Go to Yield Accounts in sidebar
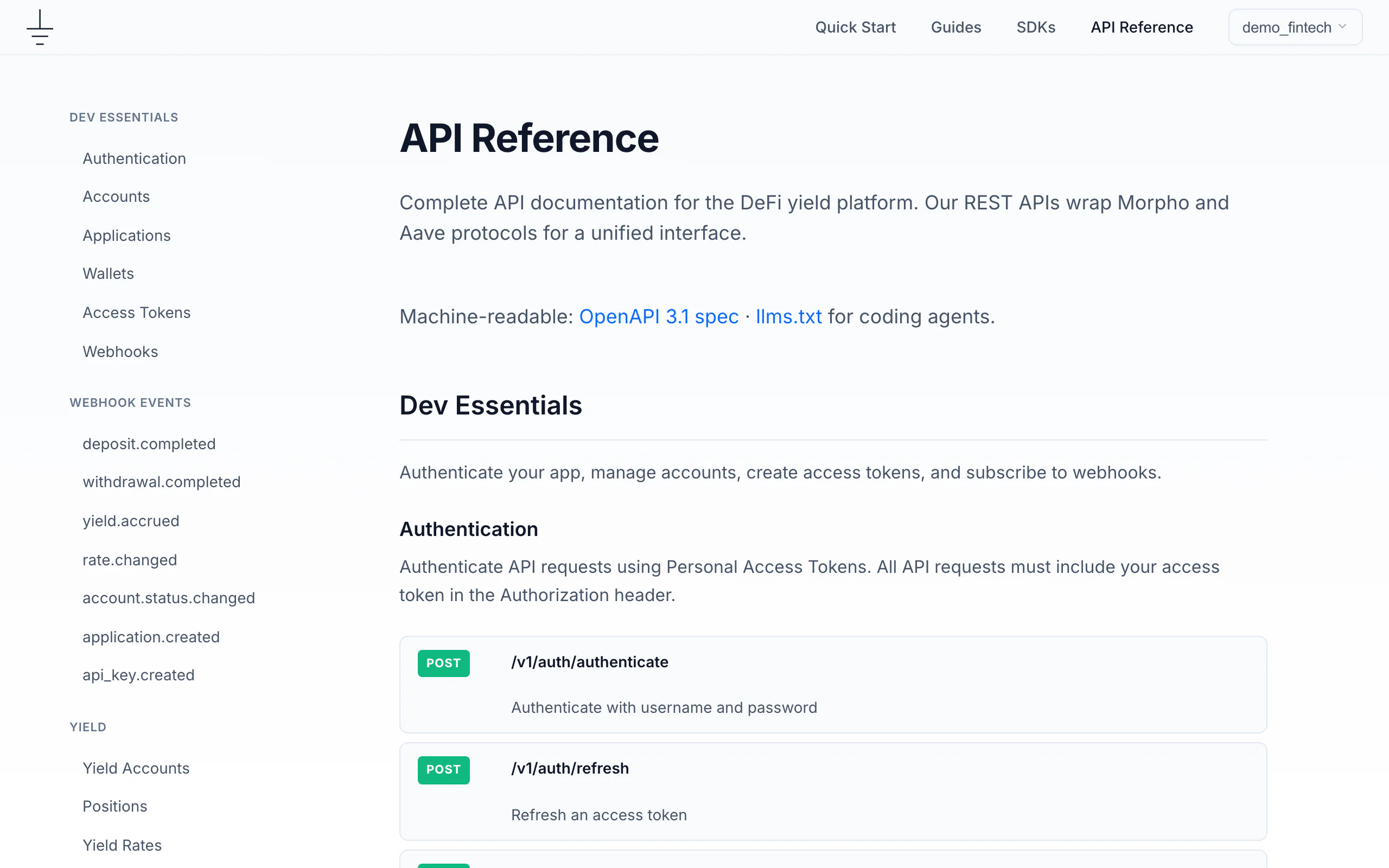This screenshot has width=1389, height=868. tap(136, 768)
